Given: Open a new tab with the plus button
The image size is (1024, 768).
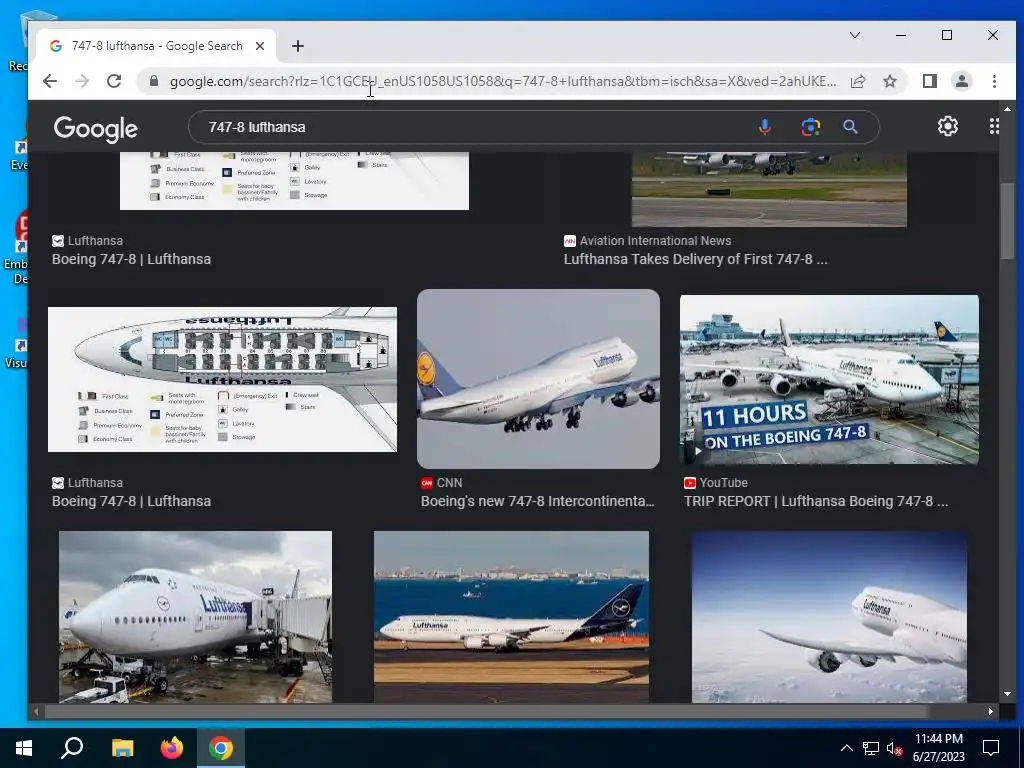Looking at the screenshot, I should point(298,46).
